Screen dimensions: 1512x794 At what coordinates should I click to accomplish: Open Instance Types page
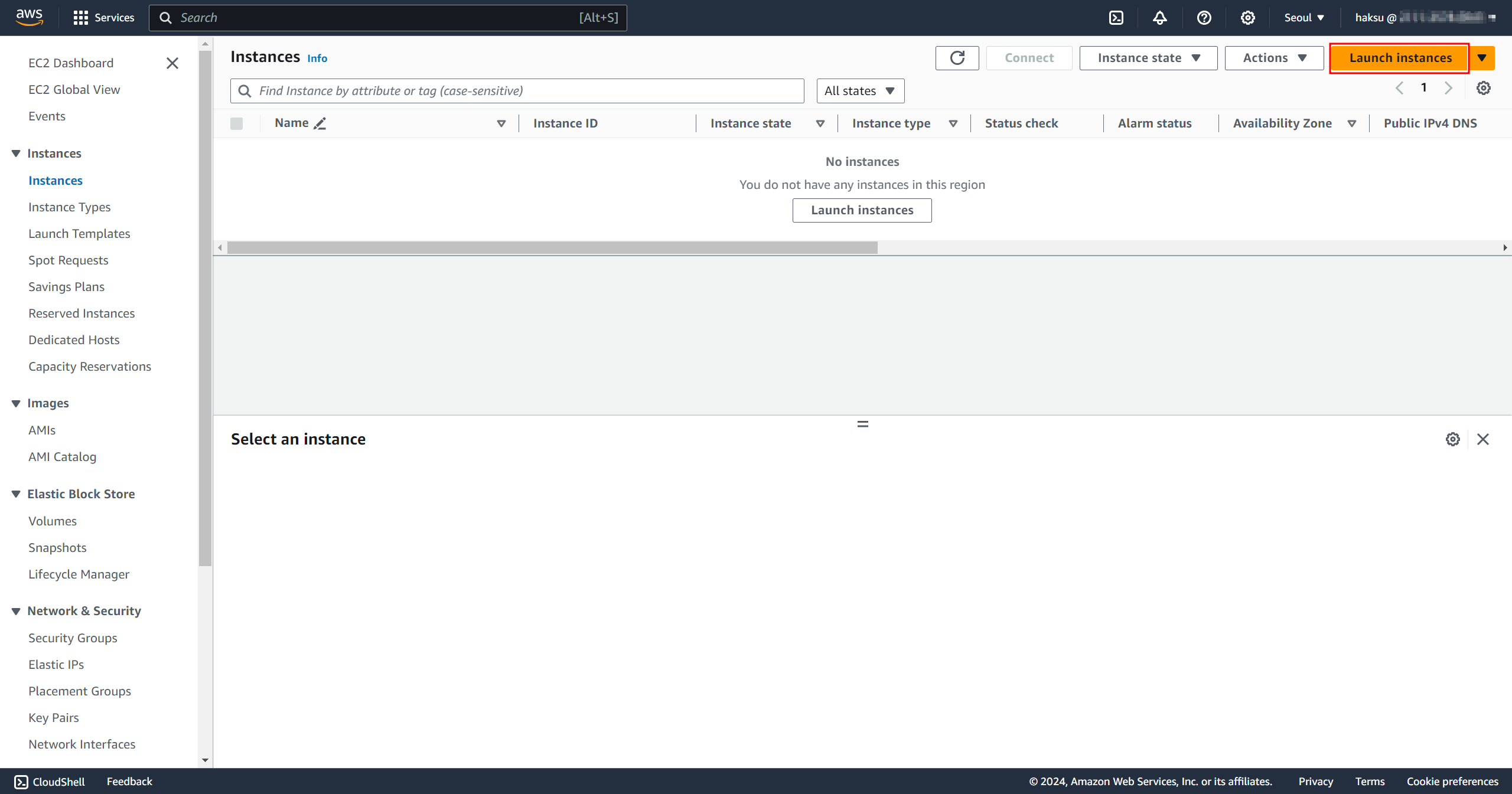(x=69, y=207)
